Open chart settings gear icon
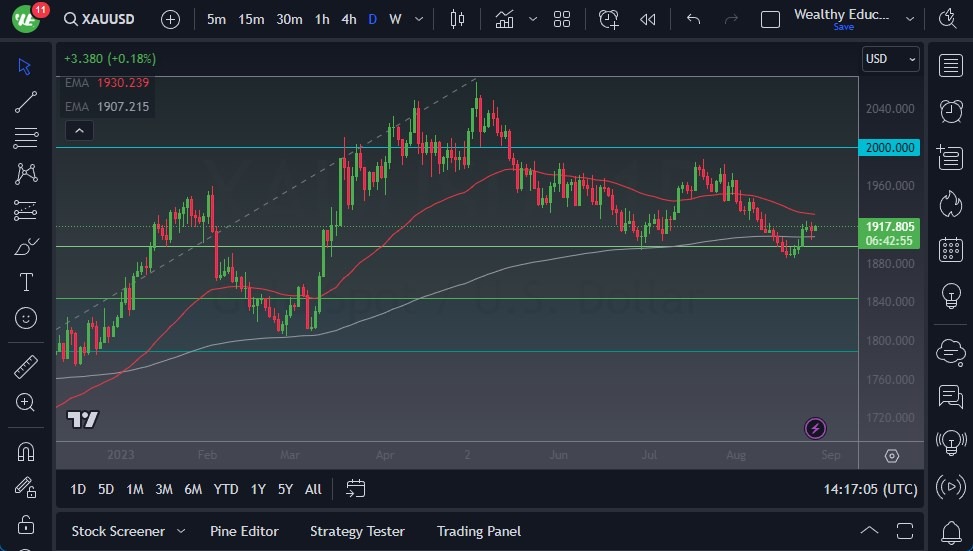Screen dimensions: 973x551 coord(892,456)
